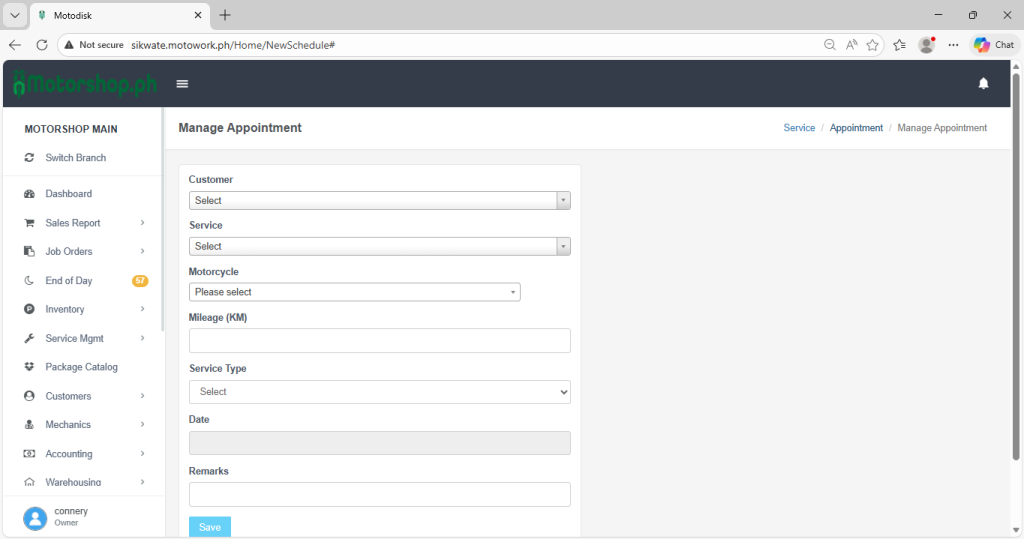The width and height of the screenshot is (1024, 539).
Task: Expand the Inventory sidebar menu
Action: pyautogui.click(x=65, y=310)
